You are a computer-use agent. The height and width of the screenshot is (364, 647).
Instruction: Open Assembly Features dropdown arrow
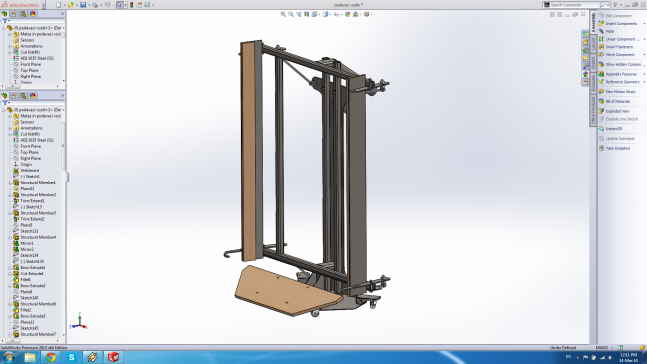[644, 74]
